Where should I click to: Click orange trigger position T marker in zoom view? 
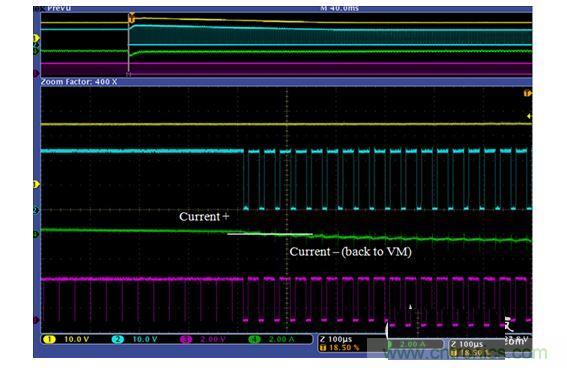(528, 94)
